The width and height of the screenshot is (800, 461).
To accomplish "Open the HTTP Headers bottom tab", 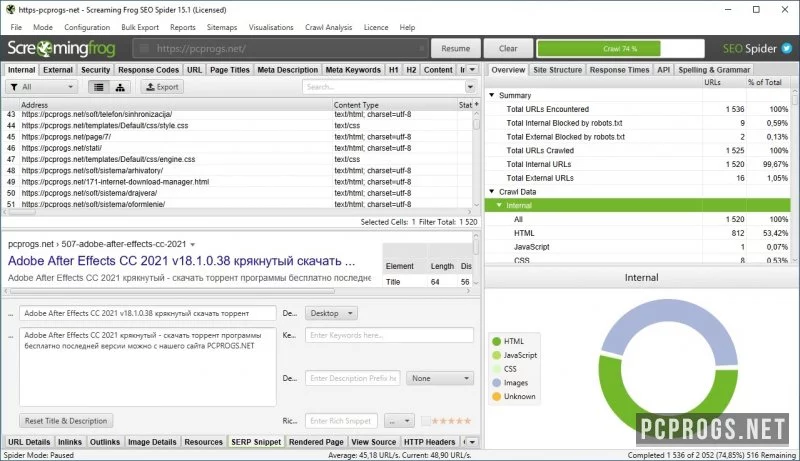I will (429, 442).
